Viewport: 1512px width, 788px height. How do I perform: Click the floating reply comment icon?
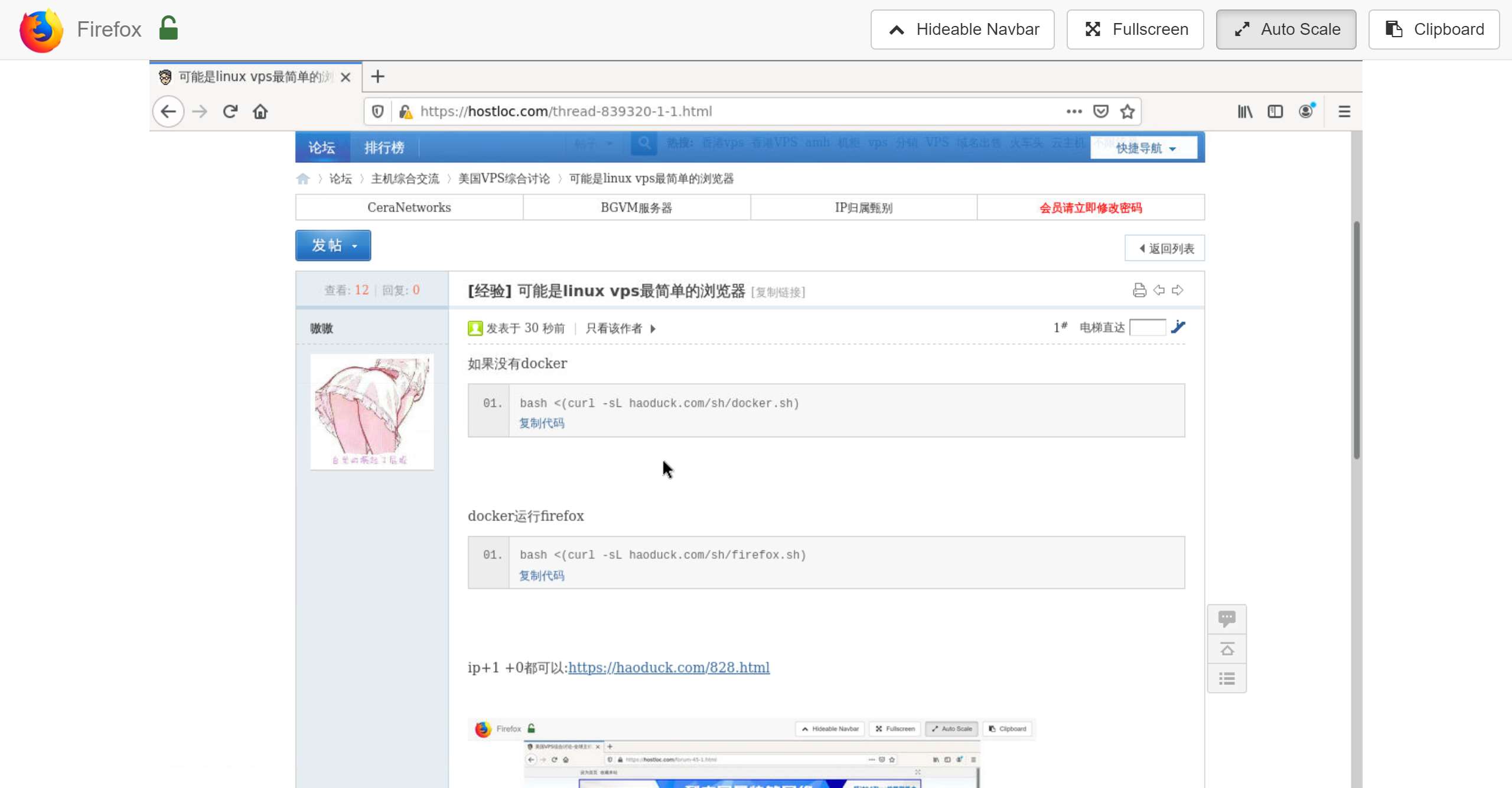point(1227,618)
